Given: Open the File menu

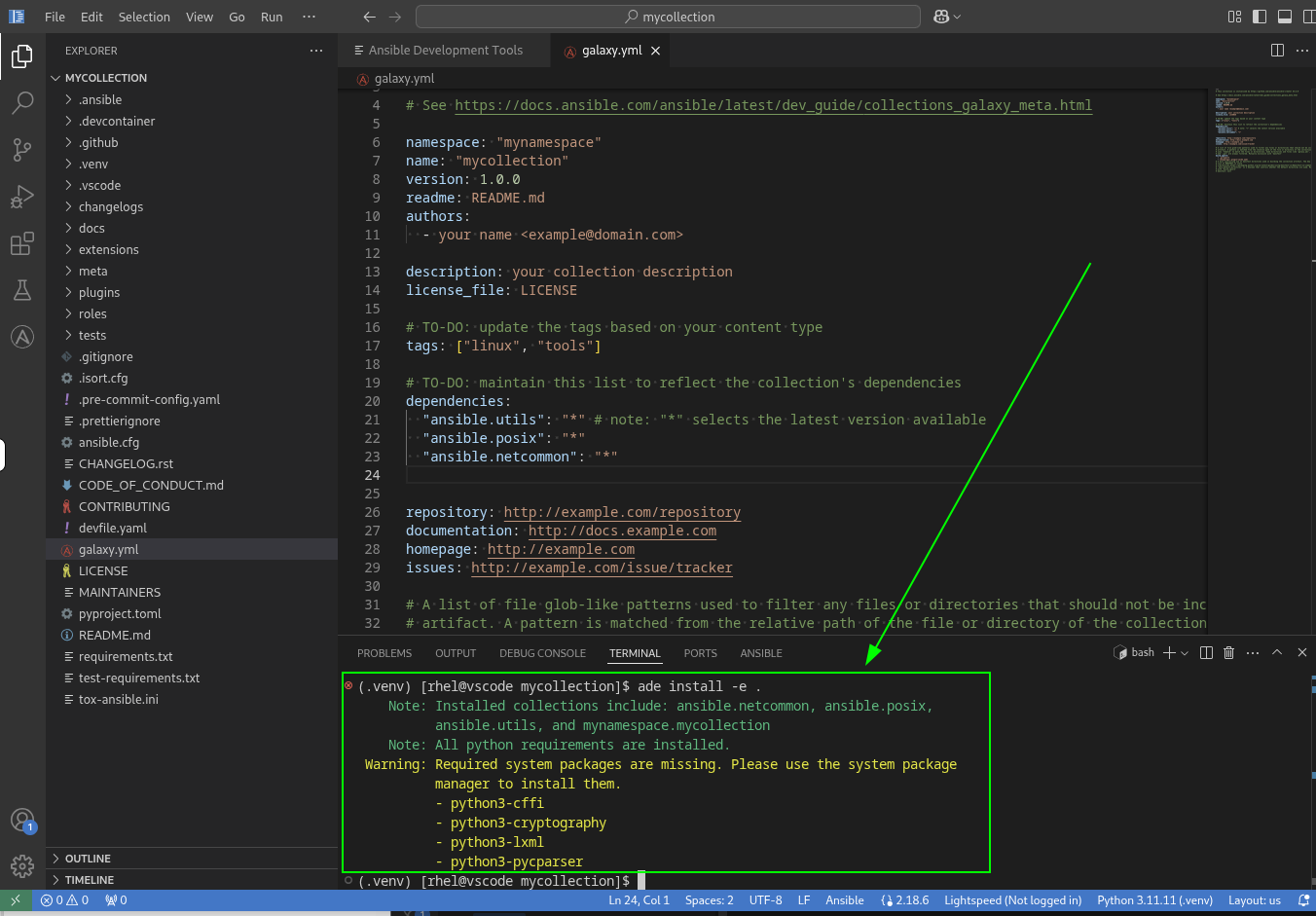Looking at the screenshot, I should point(55,17).
